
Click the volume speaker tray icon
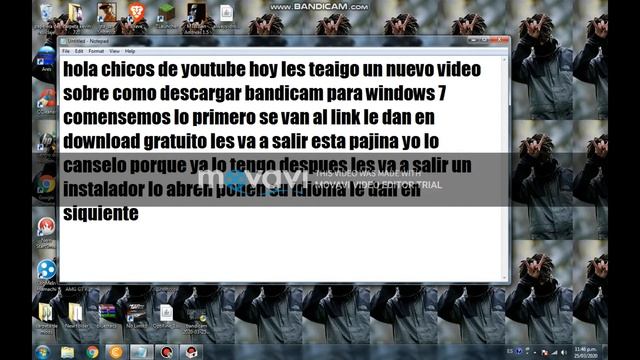(x=564, y=352)
